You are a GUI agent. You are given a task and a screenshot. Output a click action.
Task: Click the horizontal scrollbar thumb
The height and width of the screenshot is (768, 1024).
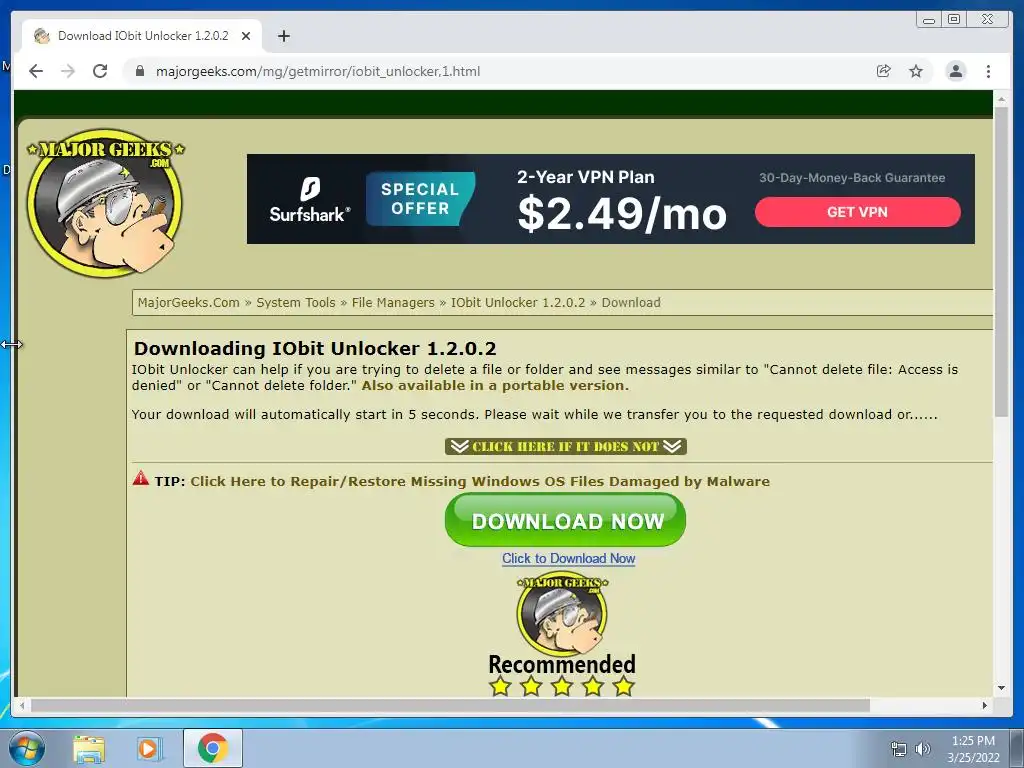[x=451, y=705]
